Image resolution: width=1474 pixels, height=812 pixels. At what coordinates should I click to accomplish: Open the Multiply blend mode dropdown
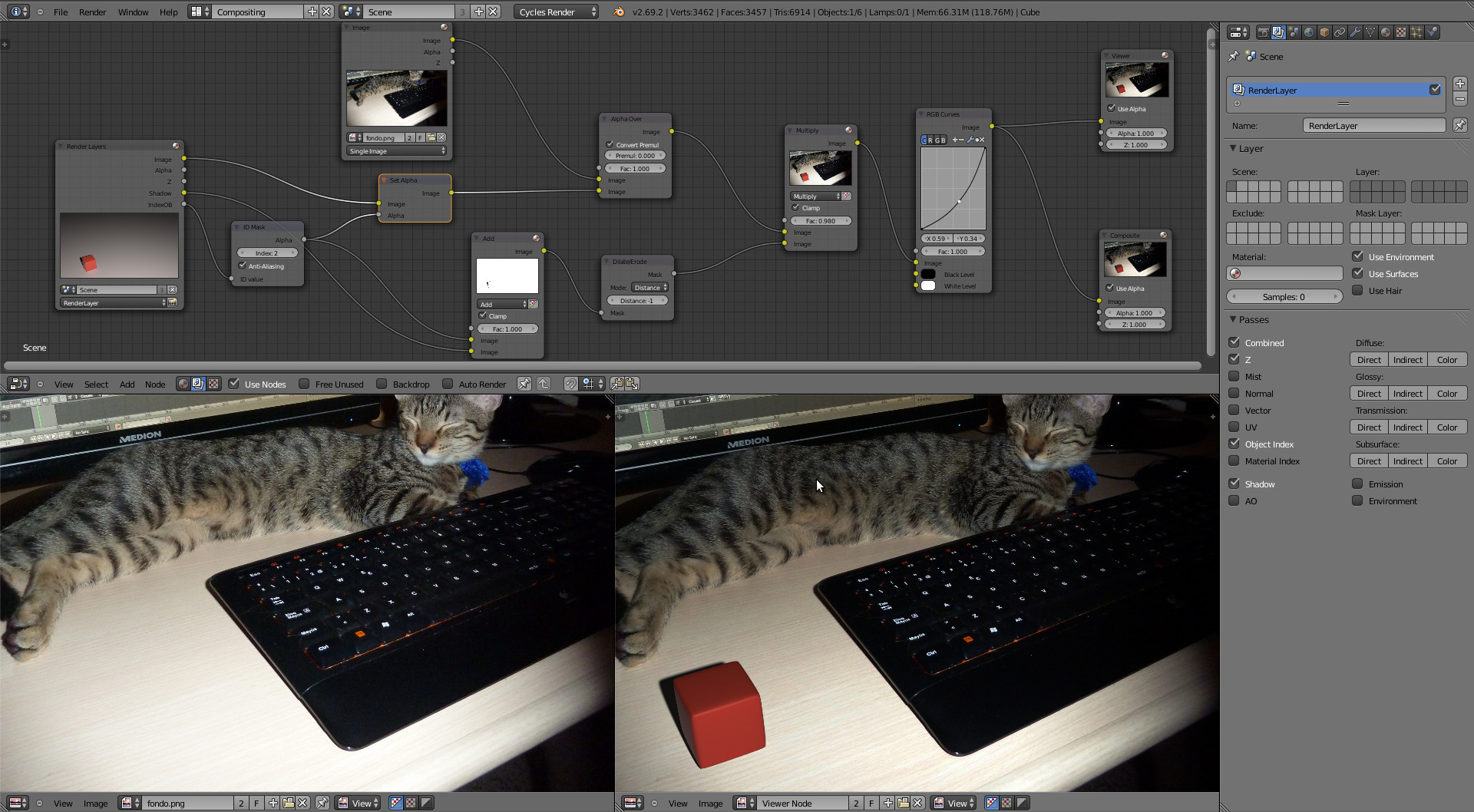click(815, 196)
